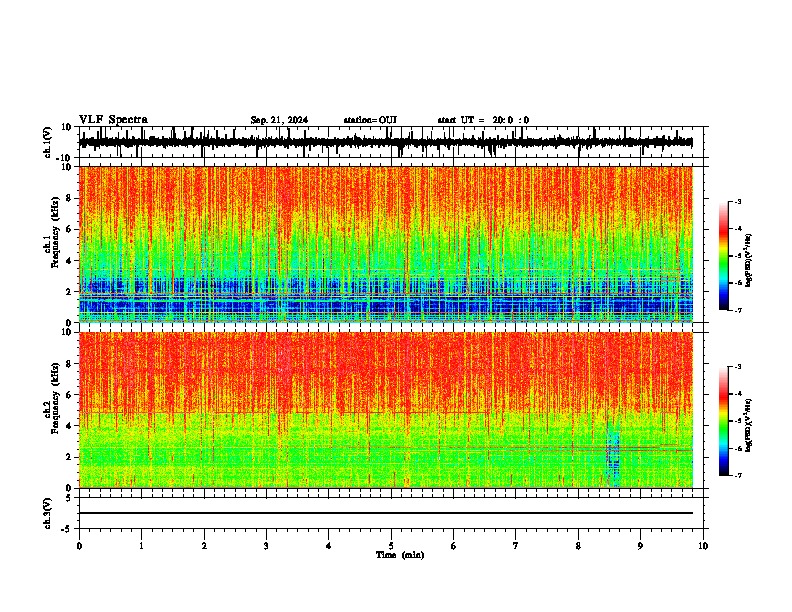Screen dimensions: 792x612
Task: Click the time axis end label "10"
Action: click(703, 546)
